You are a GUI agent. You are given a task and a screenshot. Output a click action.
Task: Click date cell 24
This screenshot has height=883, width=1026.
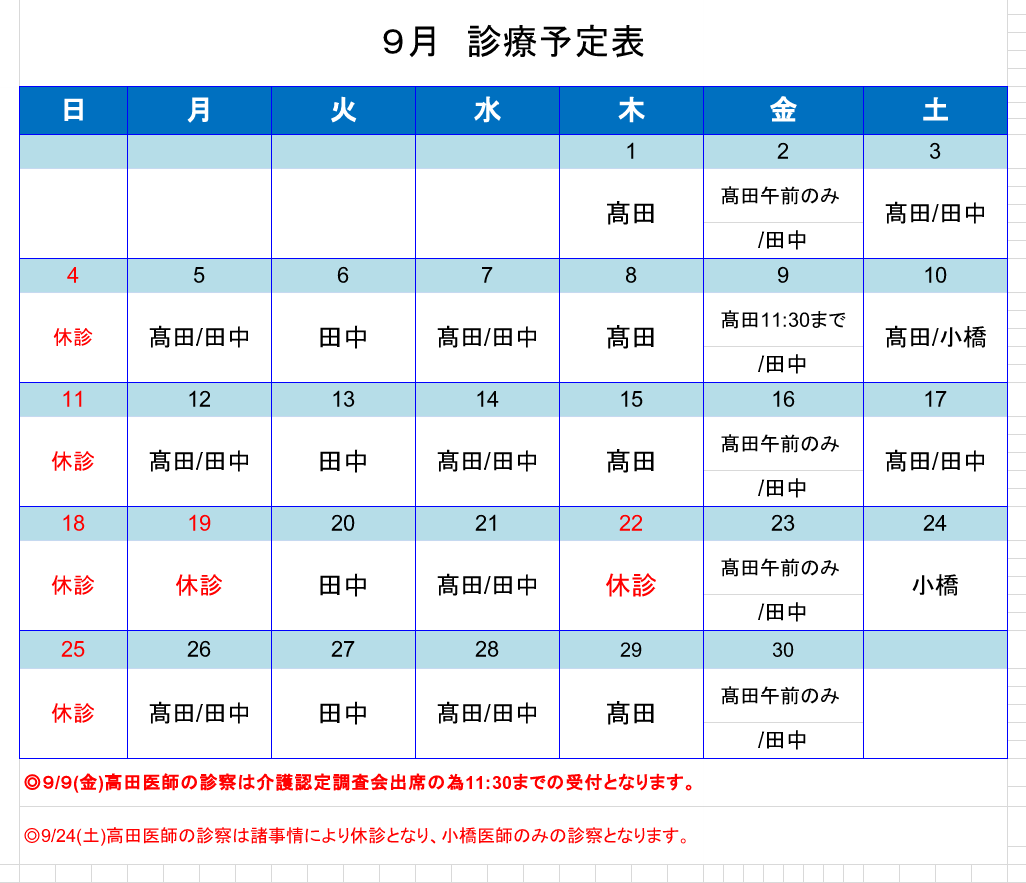(936, 524)
